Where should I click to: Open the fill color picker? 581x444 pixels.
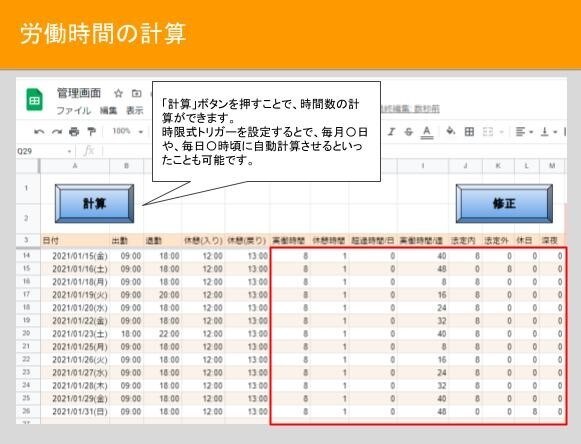pos(450,131)
